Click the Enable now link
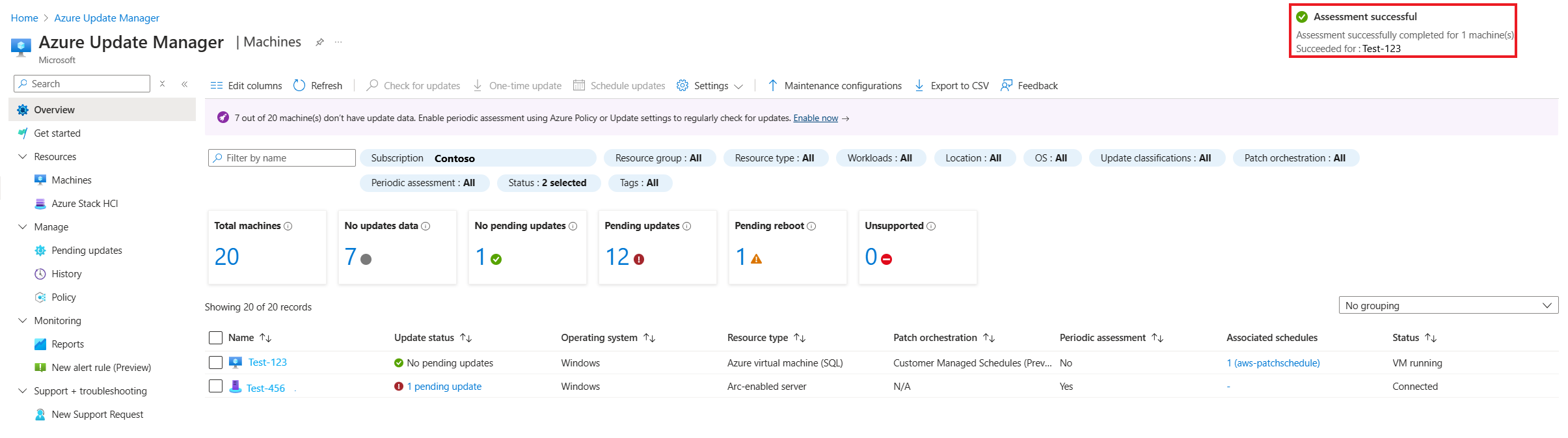 coord(815,118)
